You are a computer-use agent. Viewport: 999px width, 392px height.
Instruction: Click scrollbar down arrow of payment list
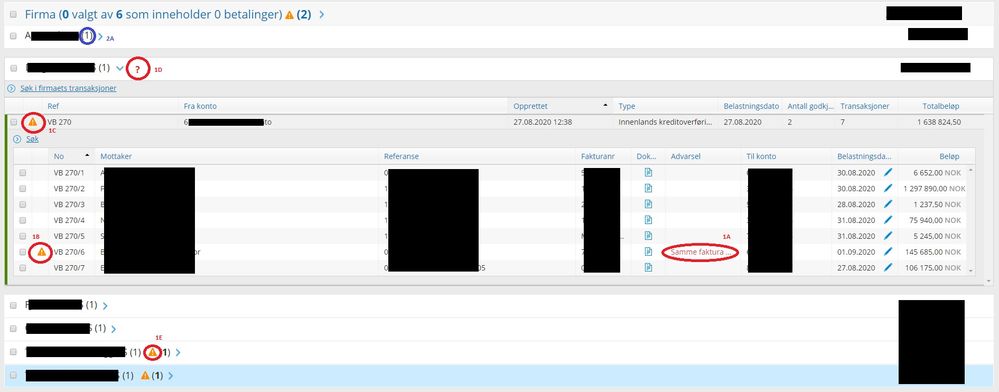tap(970, 272)
